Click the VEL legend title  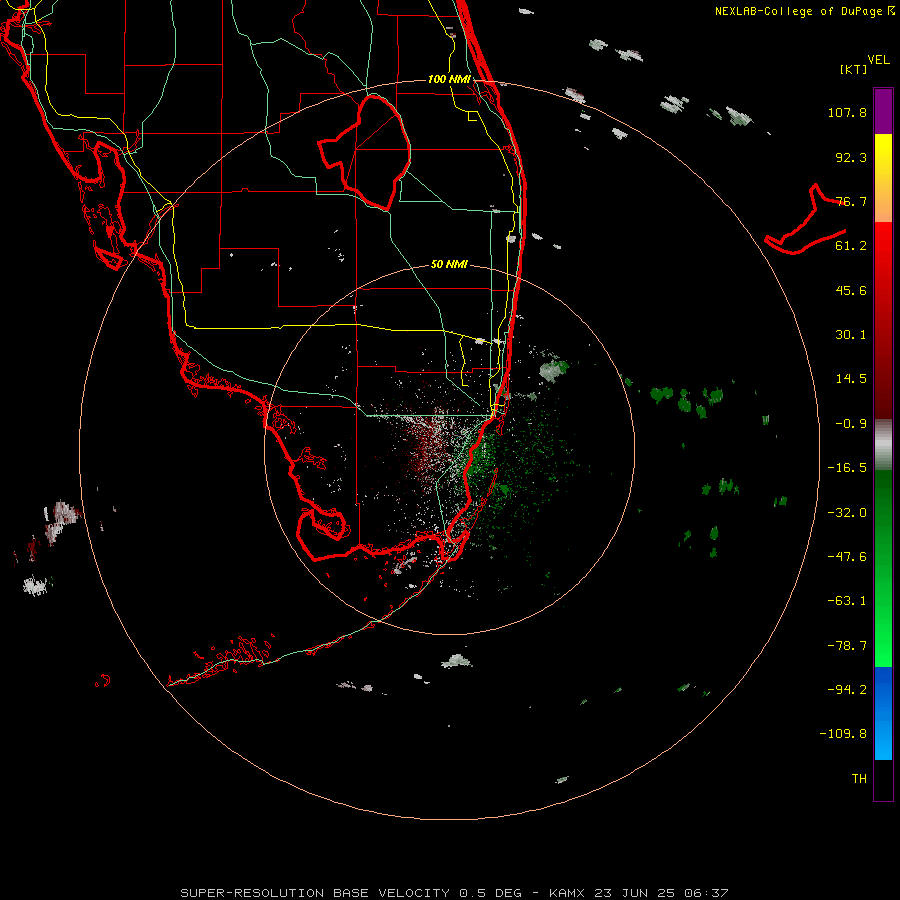(x=878, y=60)
